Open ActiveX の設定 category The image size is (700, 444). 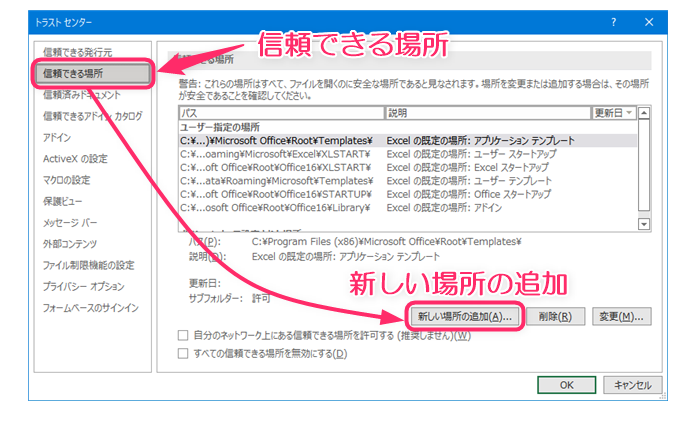[x=75, y=158]
